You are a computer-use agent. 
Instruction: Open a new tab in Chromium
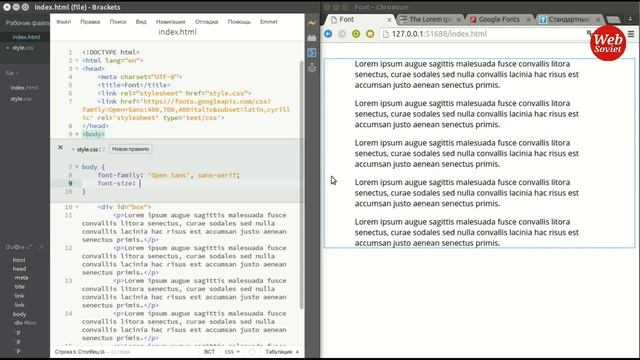click(612, 20)
